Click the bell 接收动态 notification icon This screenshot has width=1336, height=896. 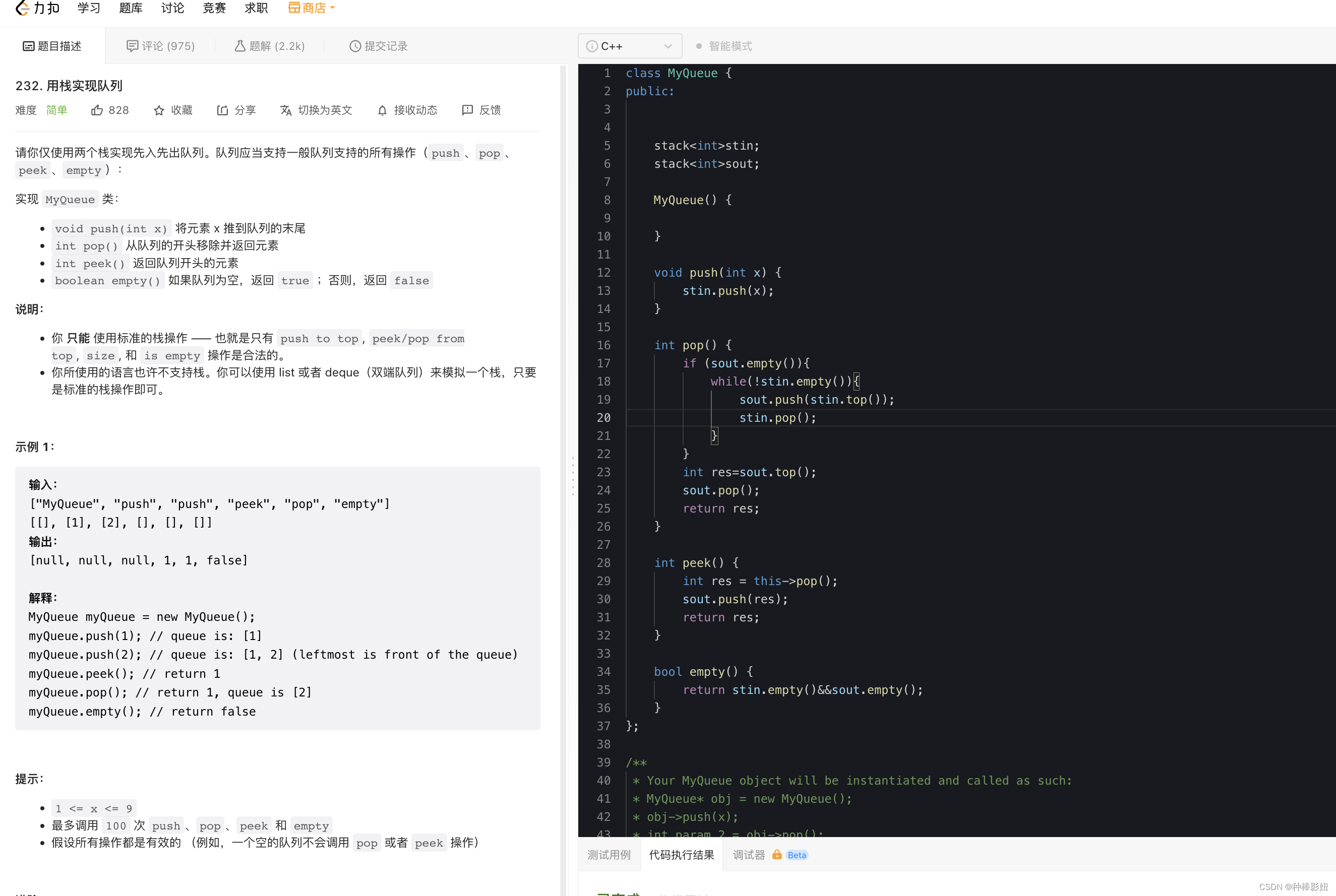[x=383, y=110]
